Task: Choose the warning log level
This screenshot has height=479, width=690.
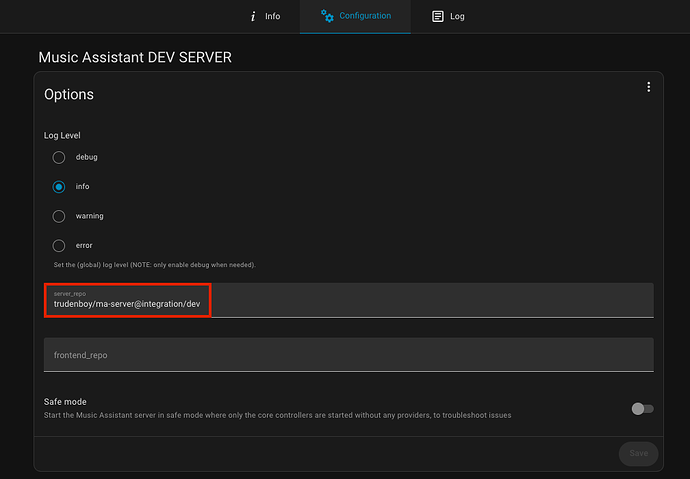Action: (x=59, y=216)
